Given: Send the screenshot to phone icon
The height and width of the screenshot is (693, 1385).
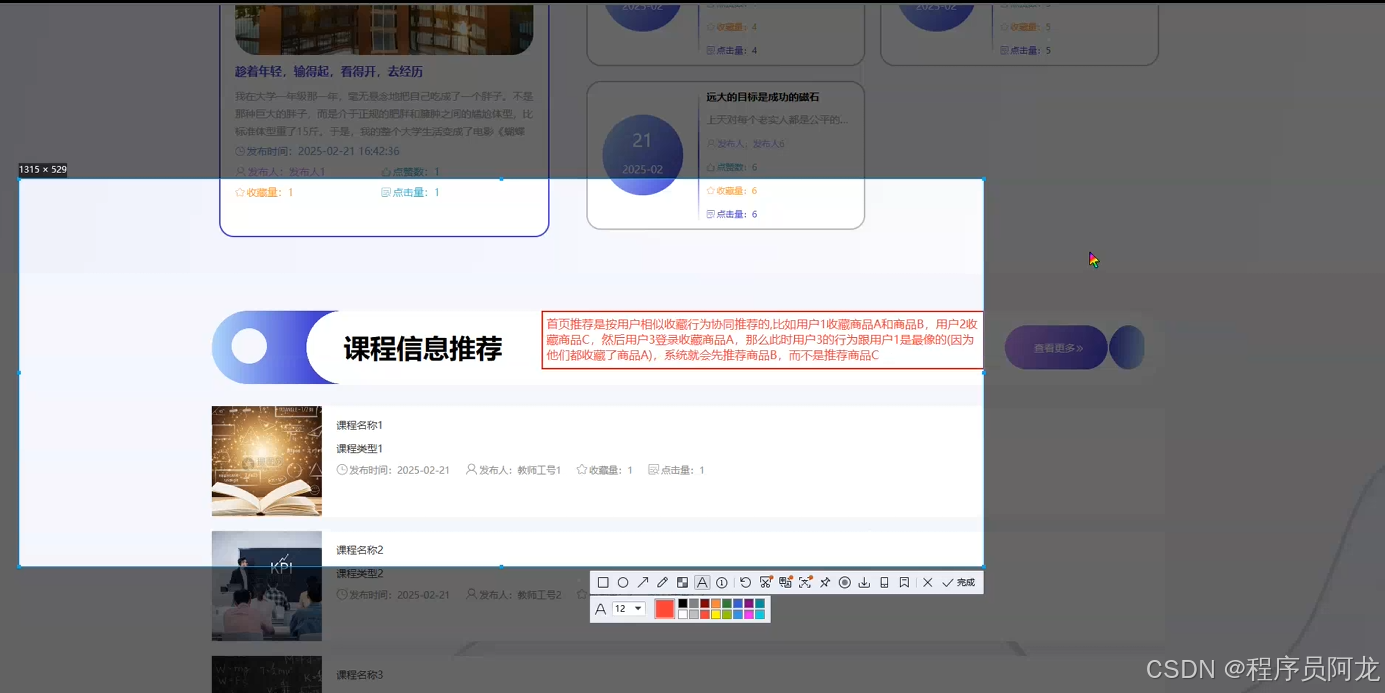Looking at the screenshot, I should (x=884, y=582).
